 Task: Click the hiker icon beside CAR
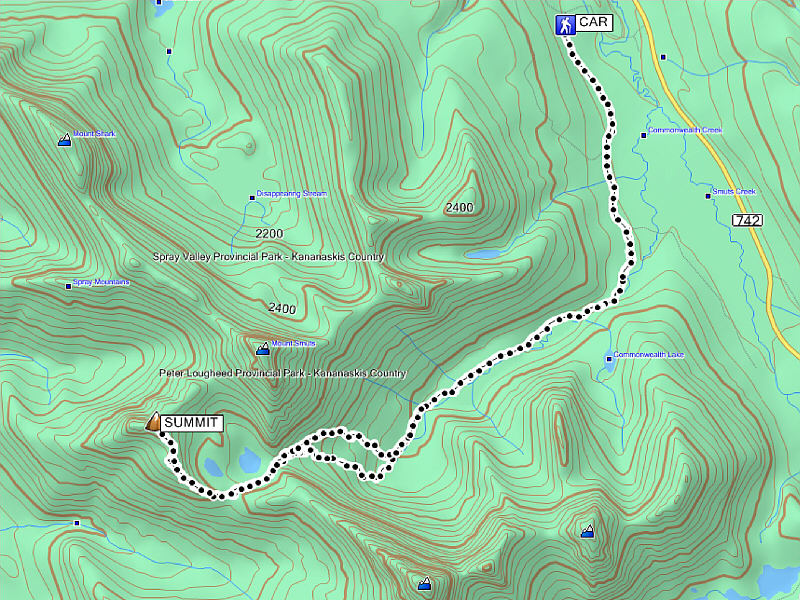[565, 25]
